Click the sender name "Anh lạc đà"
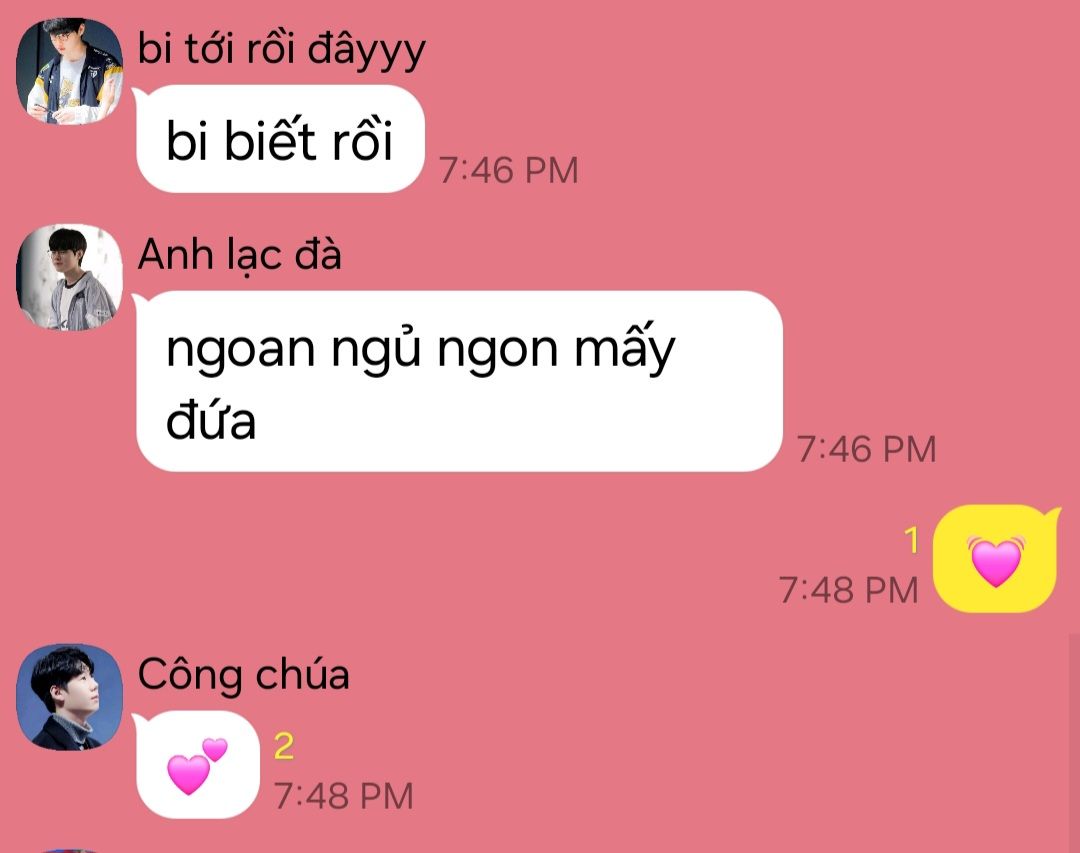The width and height of the screenshot is (1080, 853). (x=239, y=255)
